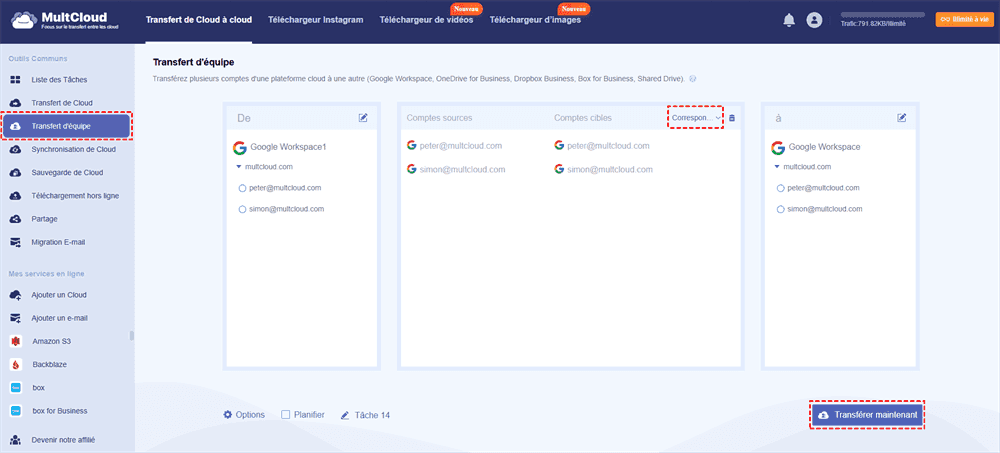Edit the De source panel
Image resolution: width=1000 pixels, height=453 pixels.
(x=363, y=117)
